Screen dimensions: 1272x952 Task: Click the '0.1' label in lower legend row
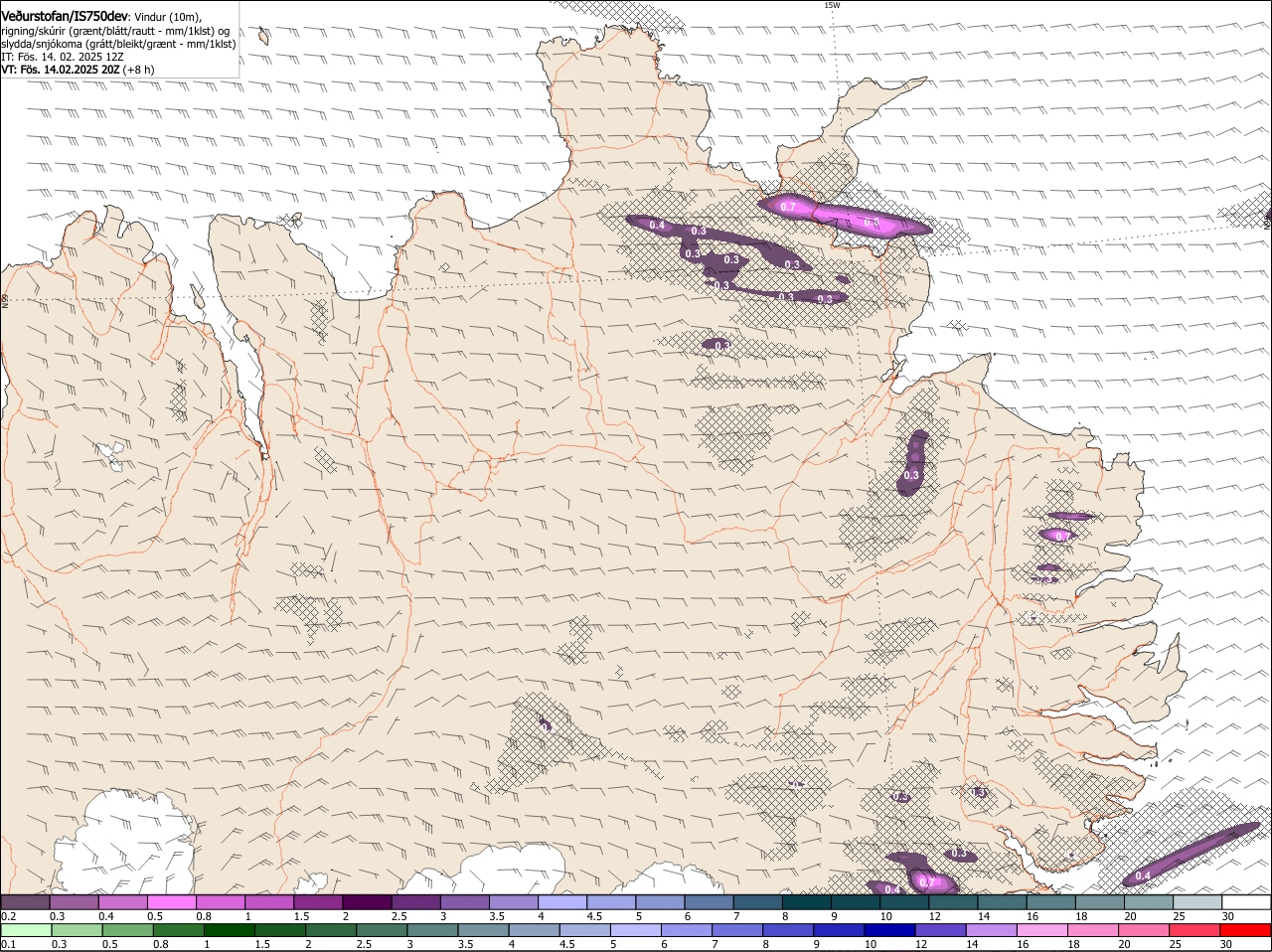pos(8,944)
